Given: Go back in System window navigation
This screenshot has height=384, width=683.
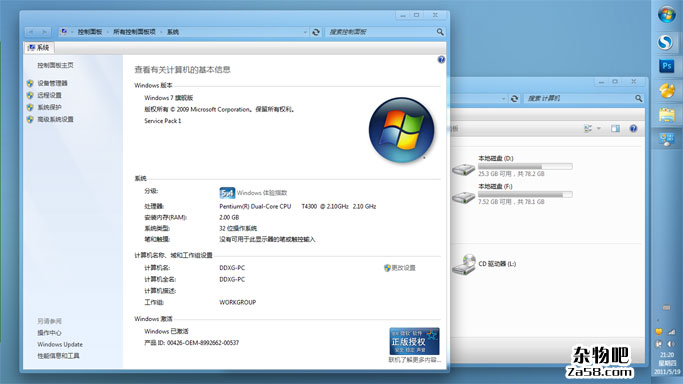Looking at the screenshot, I should 30,32.
